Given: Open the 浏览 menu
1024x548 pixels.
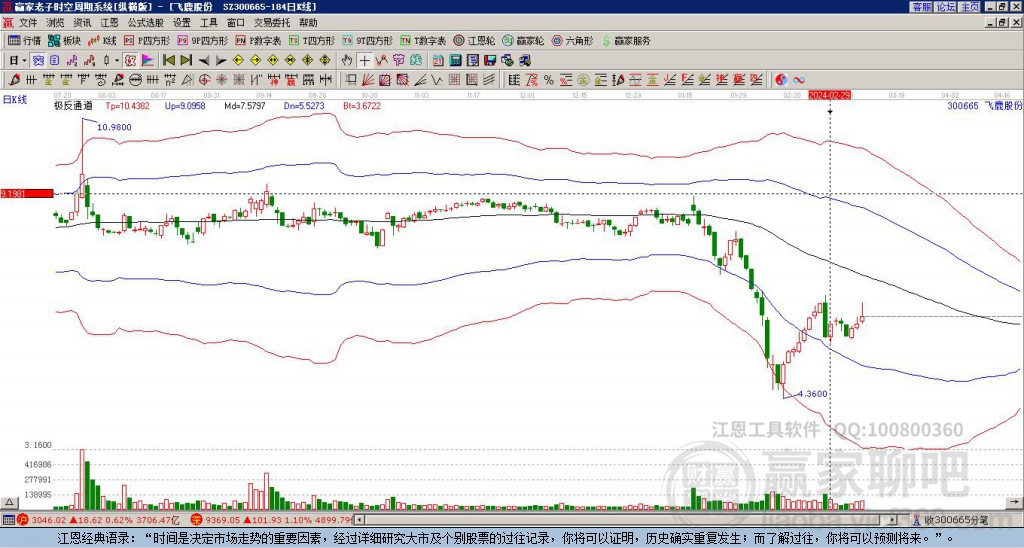Looking at the screenshot, I should click(56, 23).
